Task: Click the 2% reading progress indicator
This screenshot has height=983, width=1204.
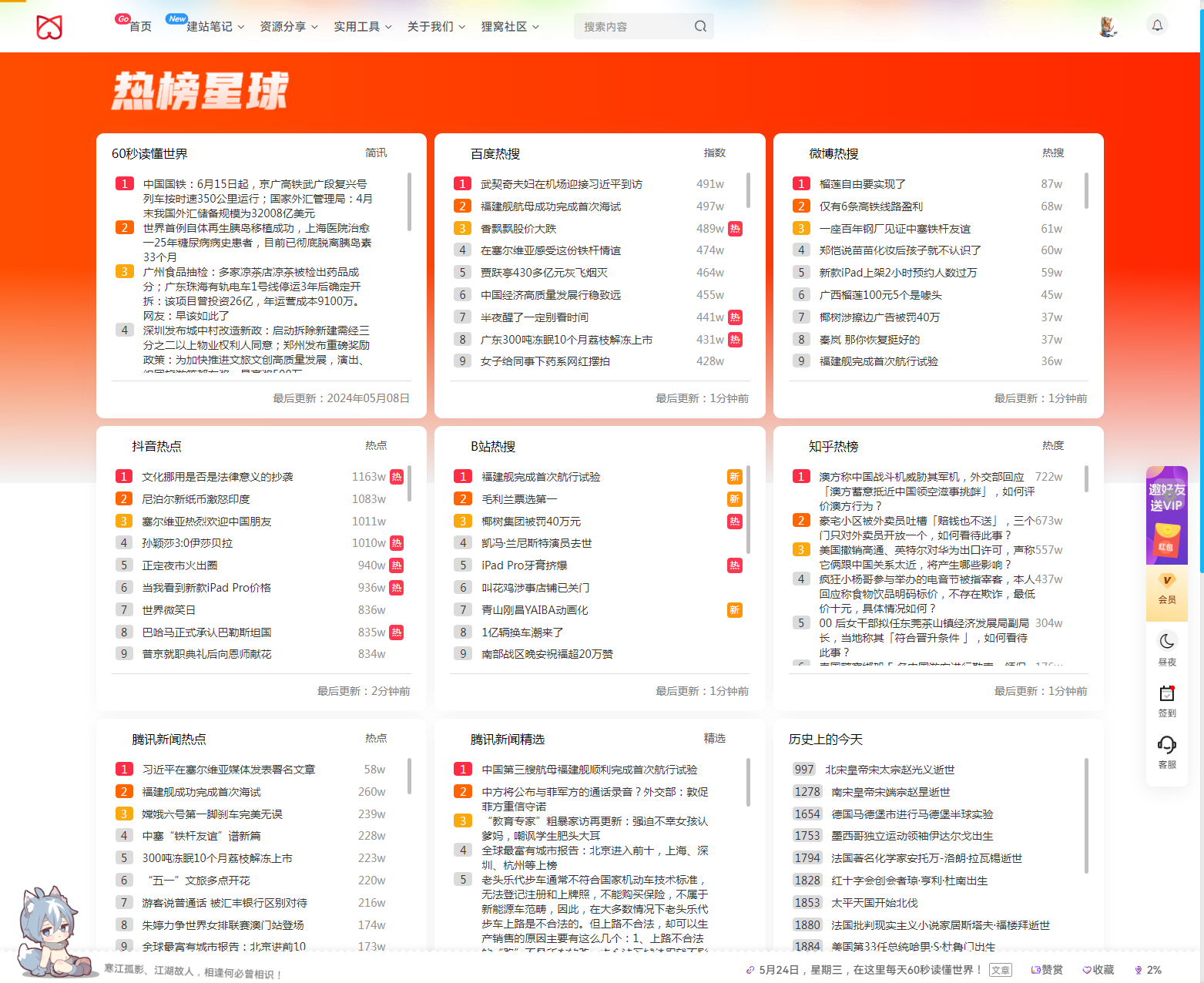Action: click(x=1148, y=970)
